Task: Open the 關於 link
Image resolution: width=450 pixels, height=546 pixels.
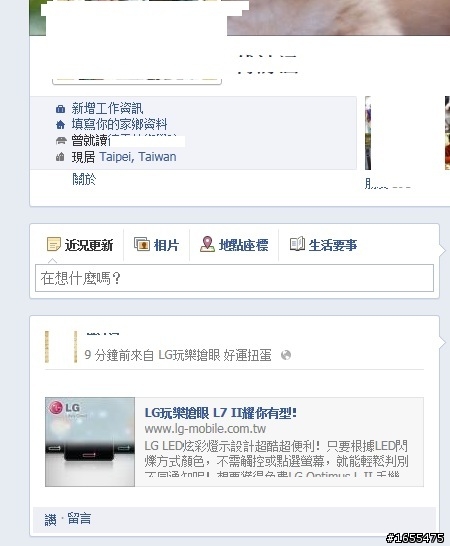Action: click(x=84, y=179)
